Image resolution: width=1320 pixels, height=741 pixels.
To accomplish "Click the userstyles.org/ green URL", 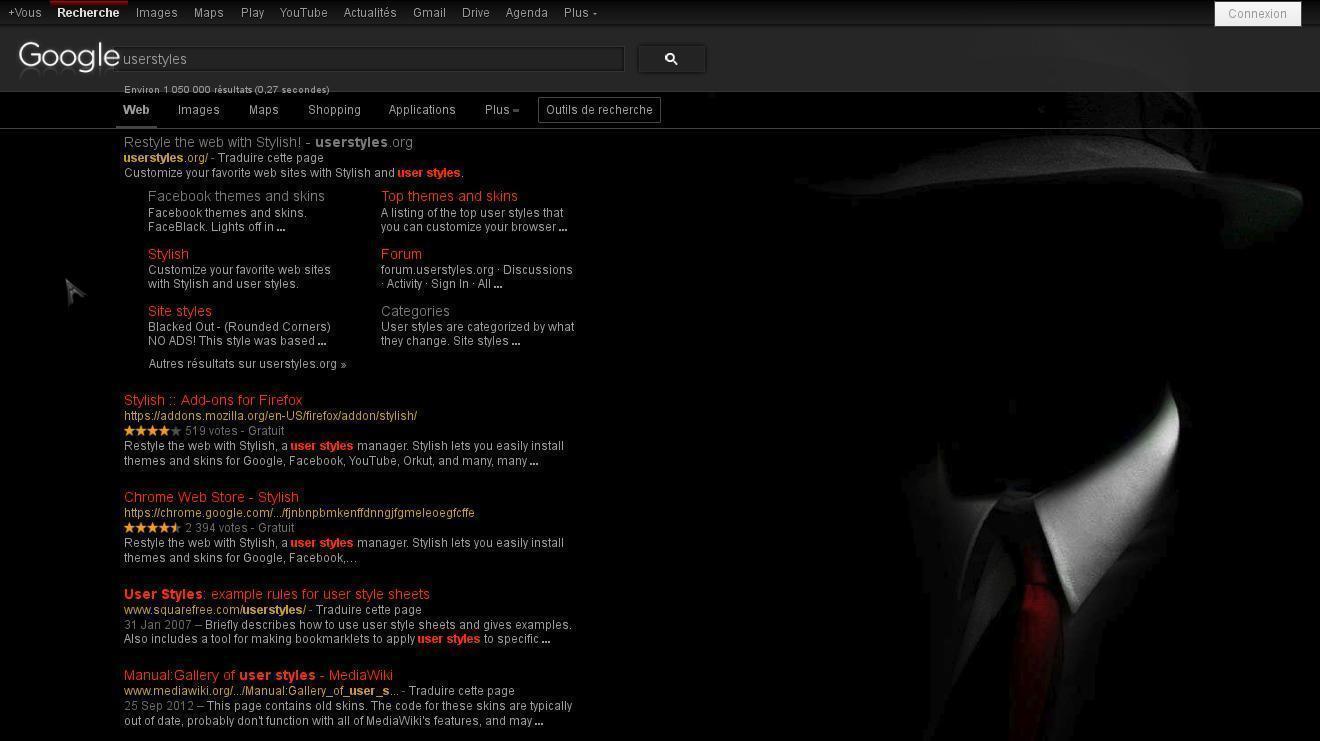I will tap(166, 158).
